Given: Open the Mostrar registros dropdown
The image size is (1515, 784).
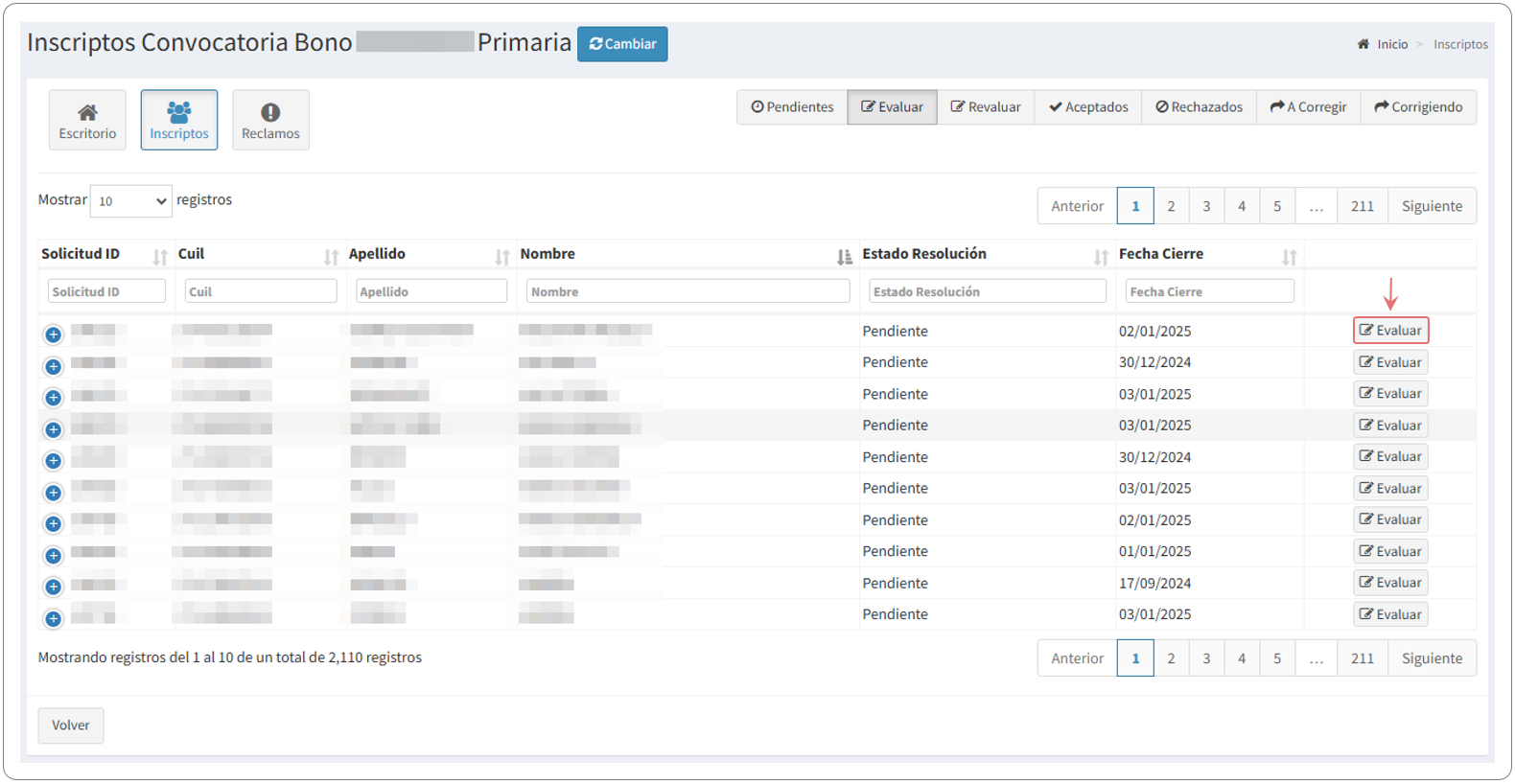Looking at the screenshot, I should 130,201.
